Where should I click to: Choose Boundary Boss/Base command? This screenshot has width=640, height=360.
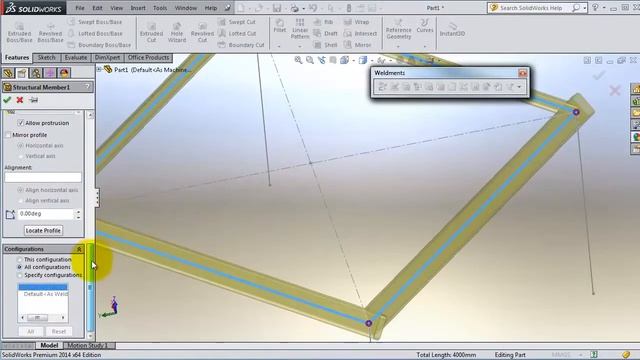click(100, 45)
